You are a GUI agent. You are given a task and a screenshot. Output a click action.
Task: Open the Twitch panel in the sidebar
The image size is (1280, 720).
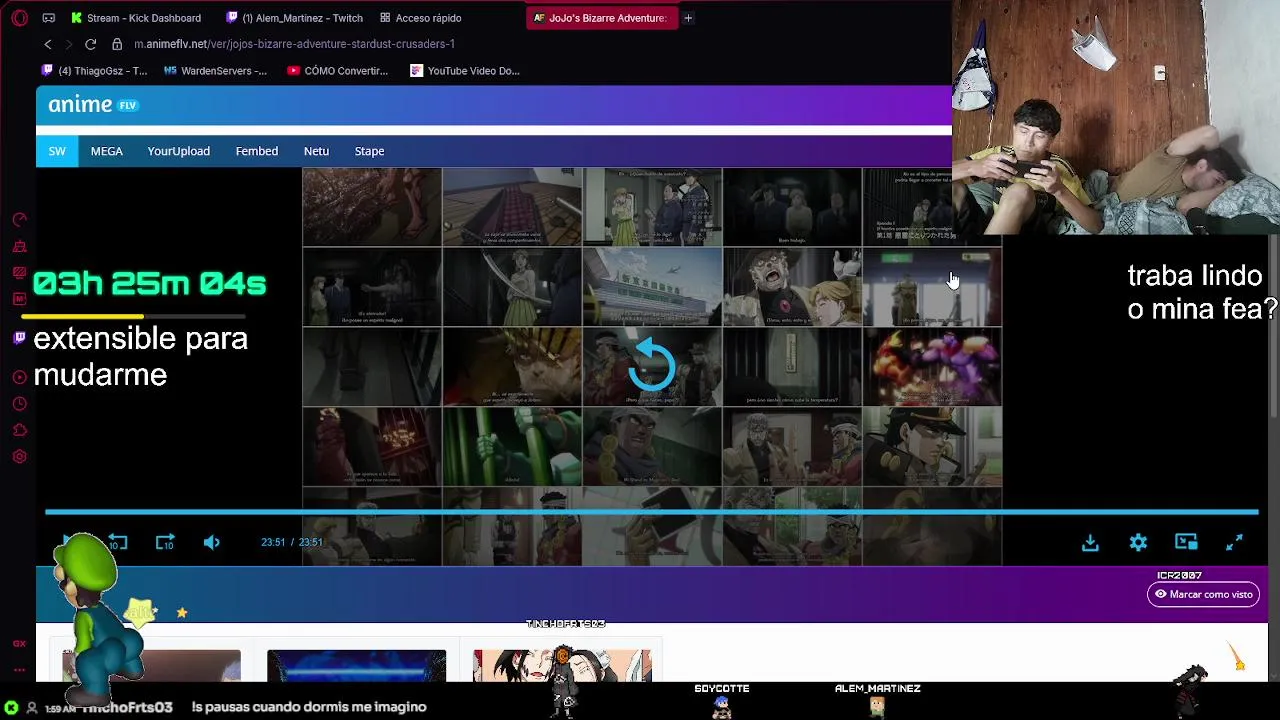tap(19, 338)
